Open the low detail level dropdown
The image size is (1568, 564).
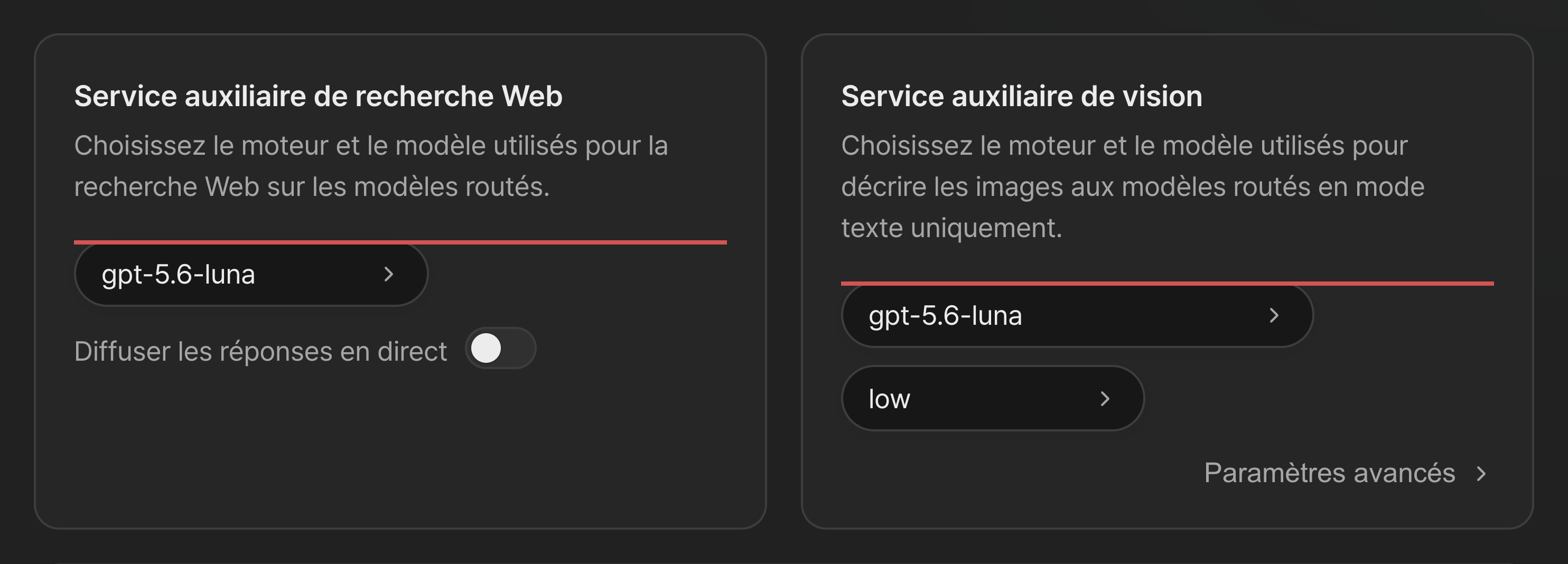[x=993, y=399]
